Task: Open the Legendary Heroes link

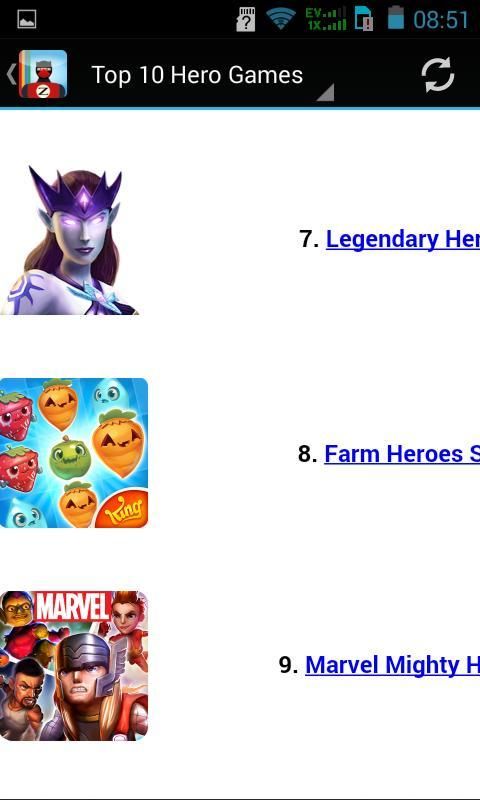Action: (x=402, y=239)
